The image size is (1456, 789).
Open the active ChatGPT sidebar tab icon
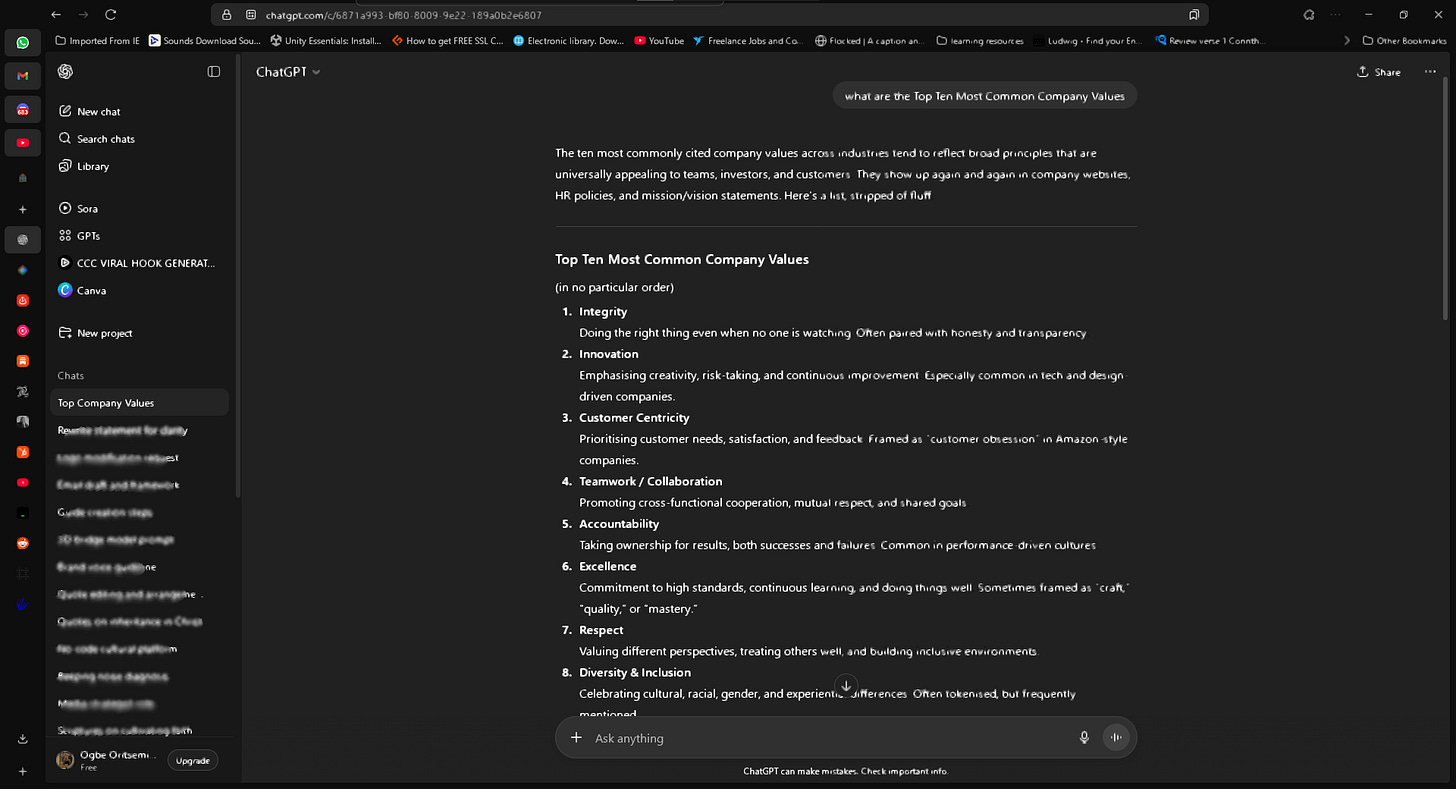point(22,239)
